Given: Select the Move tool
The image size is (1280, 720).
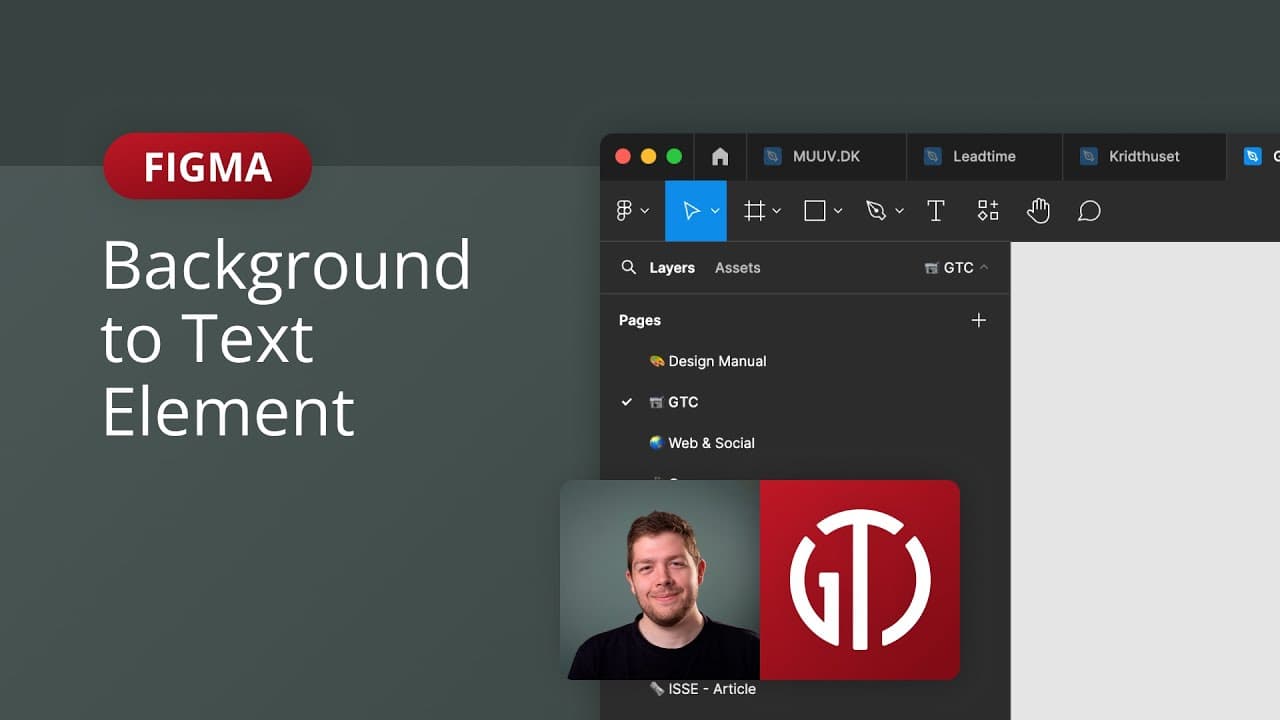Looking at the screenshot, I should point(693,211).
